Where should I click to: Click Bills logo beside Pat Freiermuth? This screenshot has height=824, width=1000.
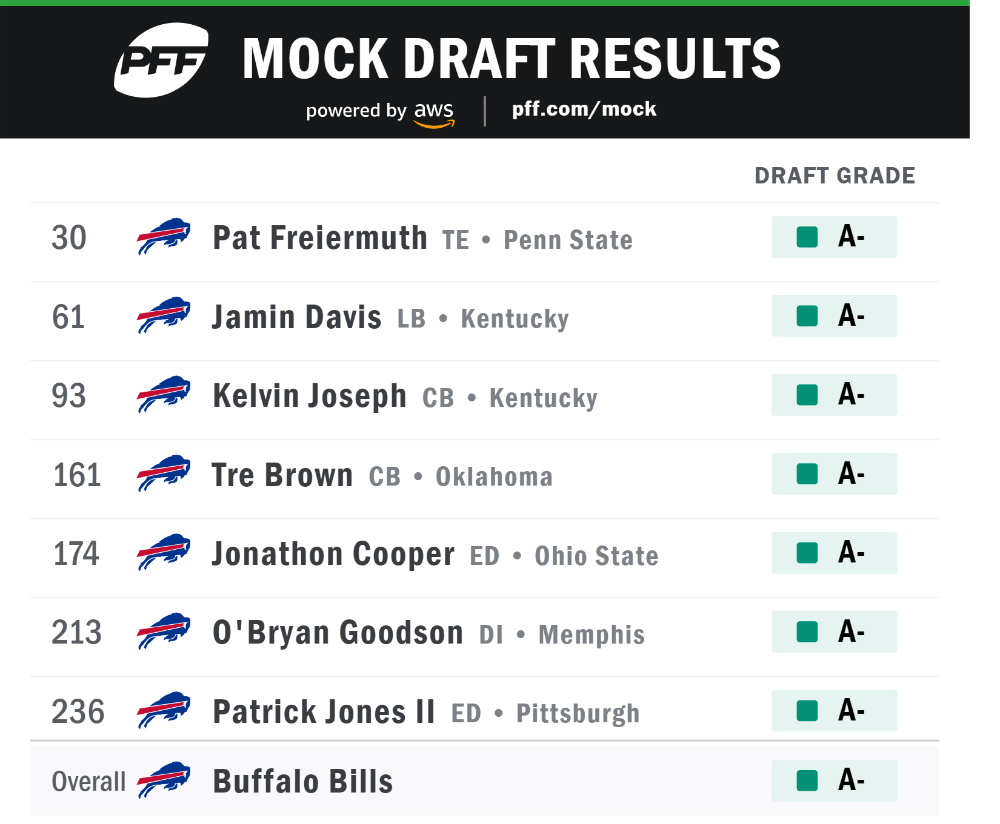(163, 237)
